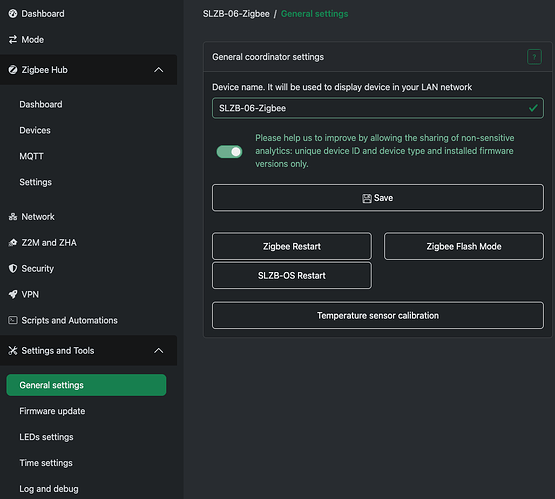Select General settings in sidebar
The image size is (555, 499).
[86, 385]
